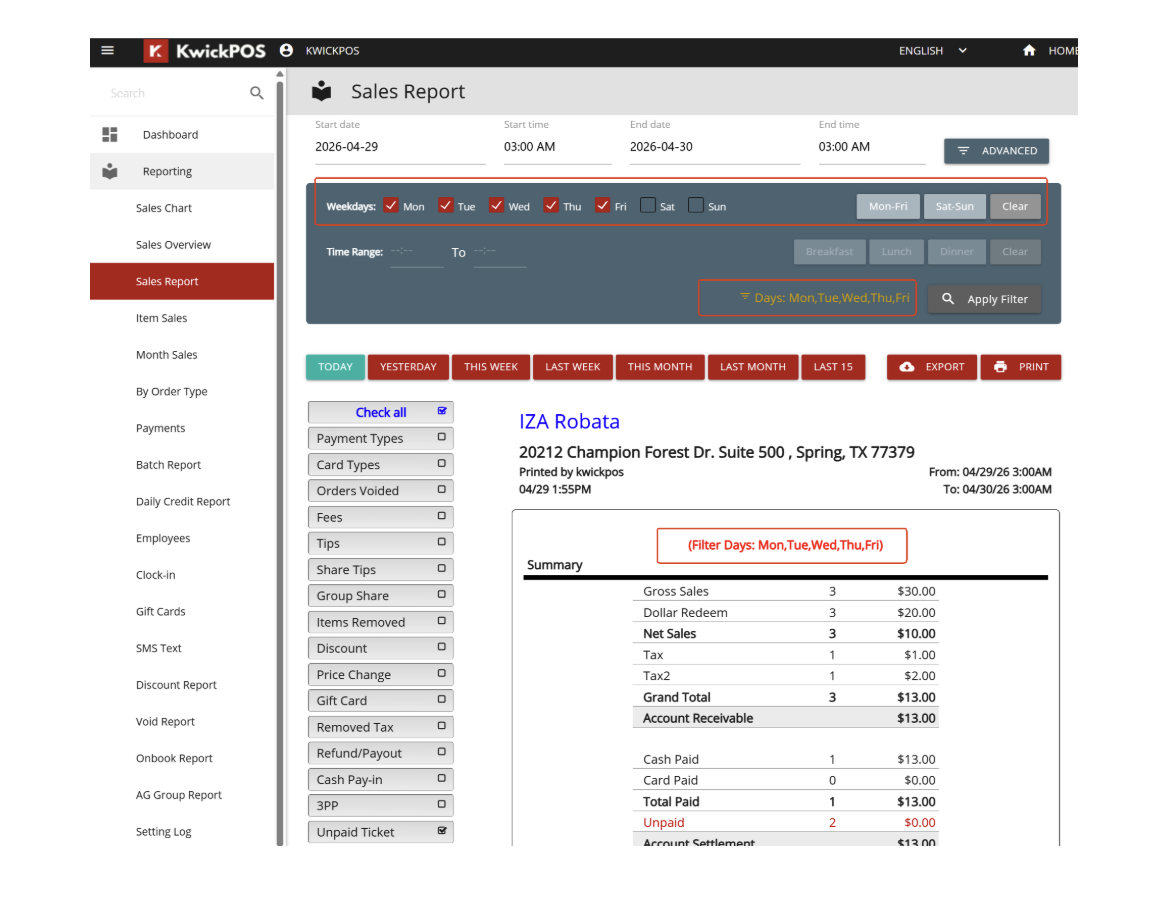Click the Reporting book icon in sidebar
Screen dimensions: 1164x900
point(110,171)
